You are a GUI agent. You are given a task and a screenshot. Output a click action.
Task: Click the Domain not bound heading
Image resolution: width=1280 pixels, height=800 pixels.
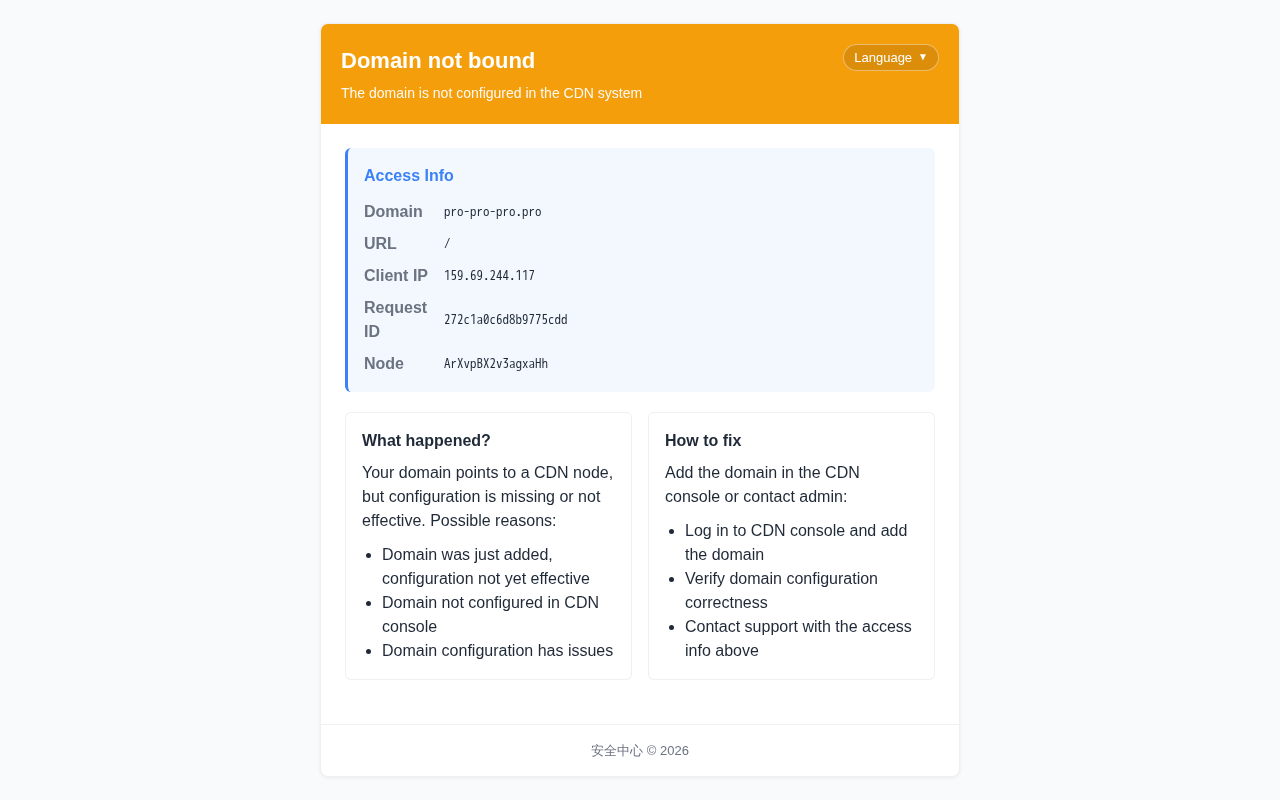pyautogui.click(x=438, y=61)
